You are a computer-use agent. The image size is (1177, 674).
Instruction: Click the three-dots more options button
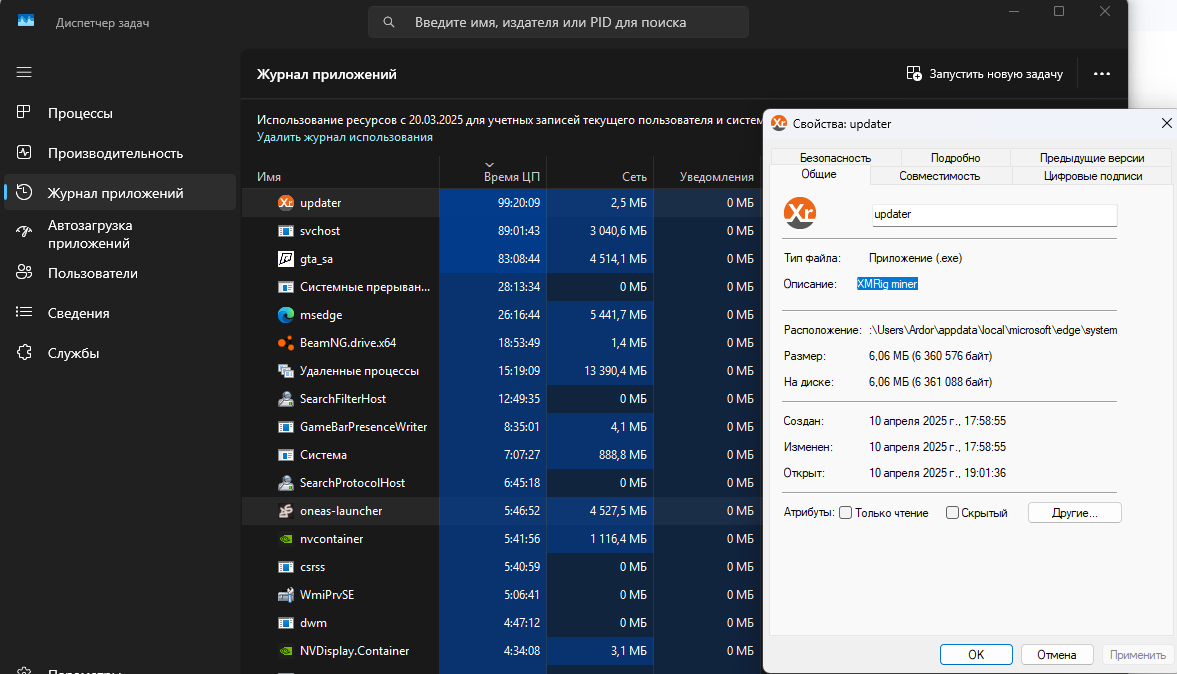click(x=1102, y=74)
